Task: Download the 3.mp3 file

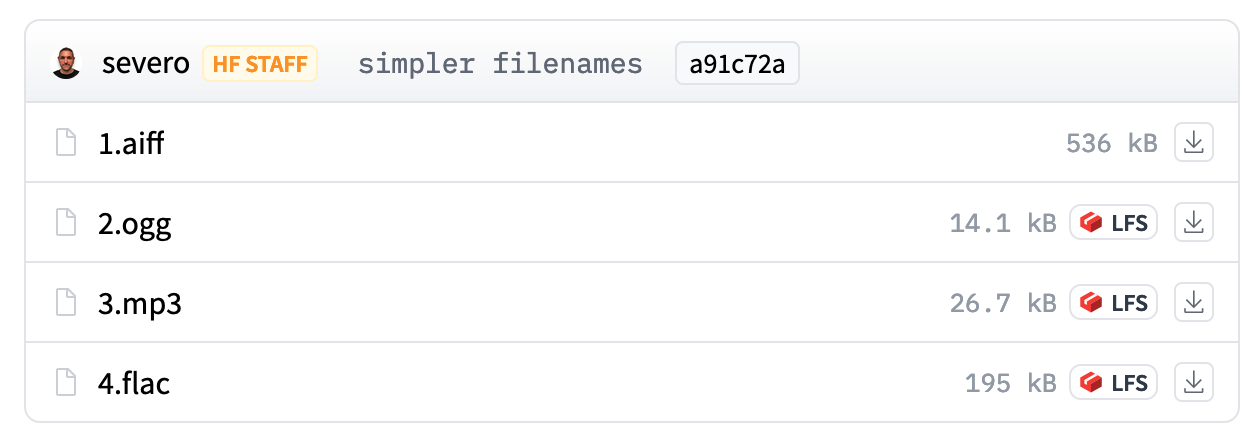Action: (1192, 303)
